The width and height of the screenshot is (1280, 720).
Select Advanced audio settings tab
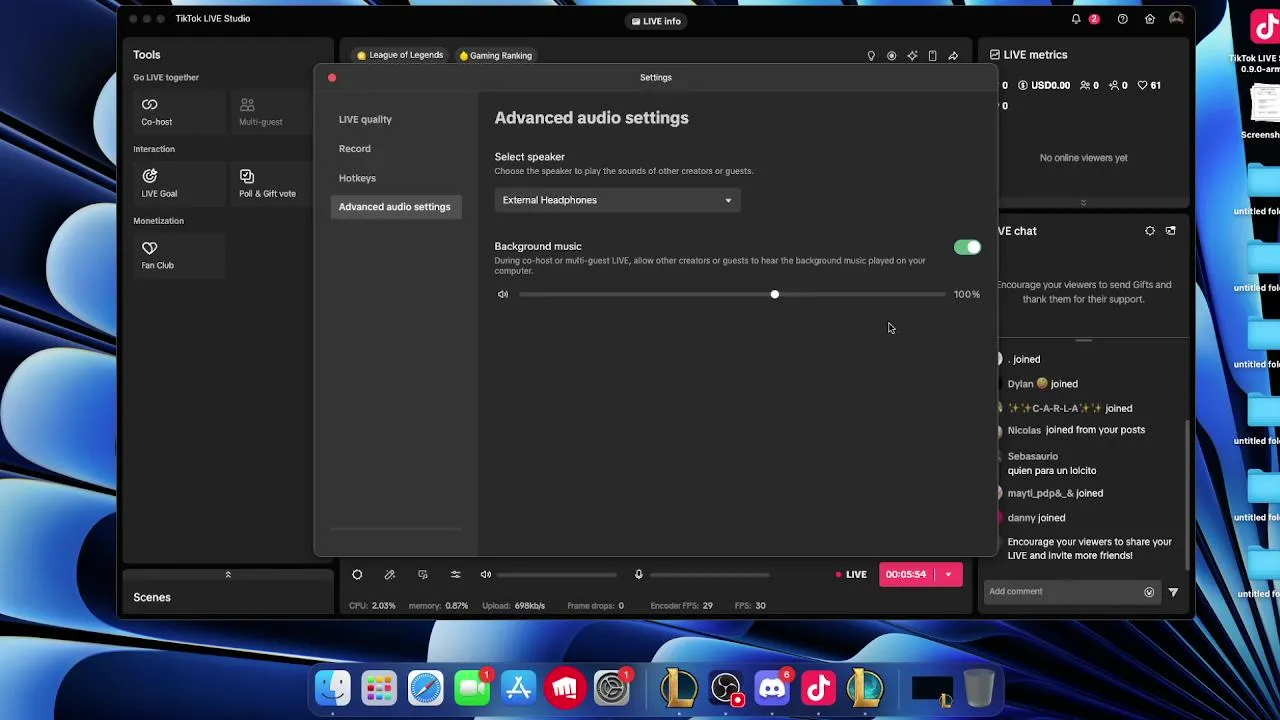tap(395, 207)
